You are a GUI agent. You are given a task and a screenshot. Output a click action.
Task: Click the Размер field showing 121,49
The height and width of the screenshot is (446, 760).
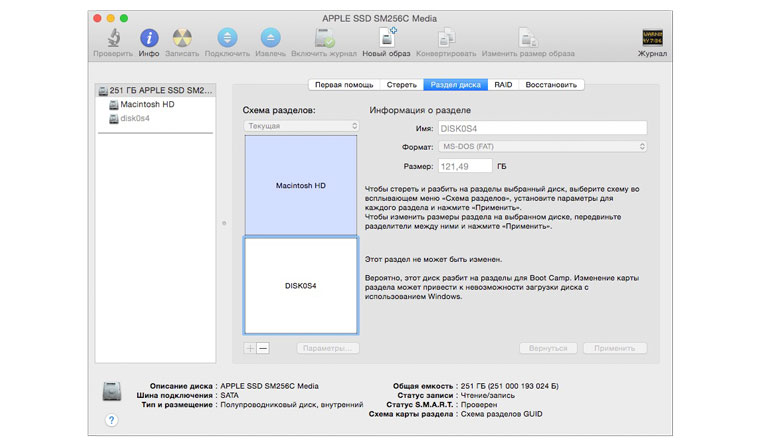coord(465,166)
